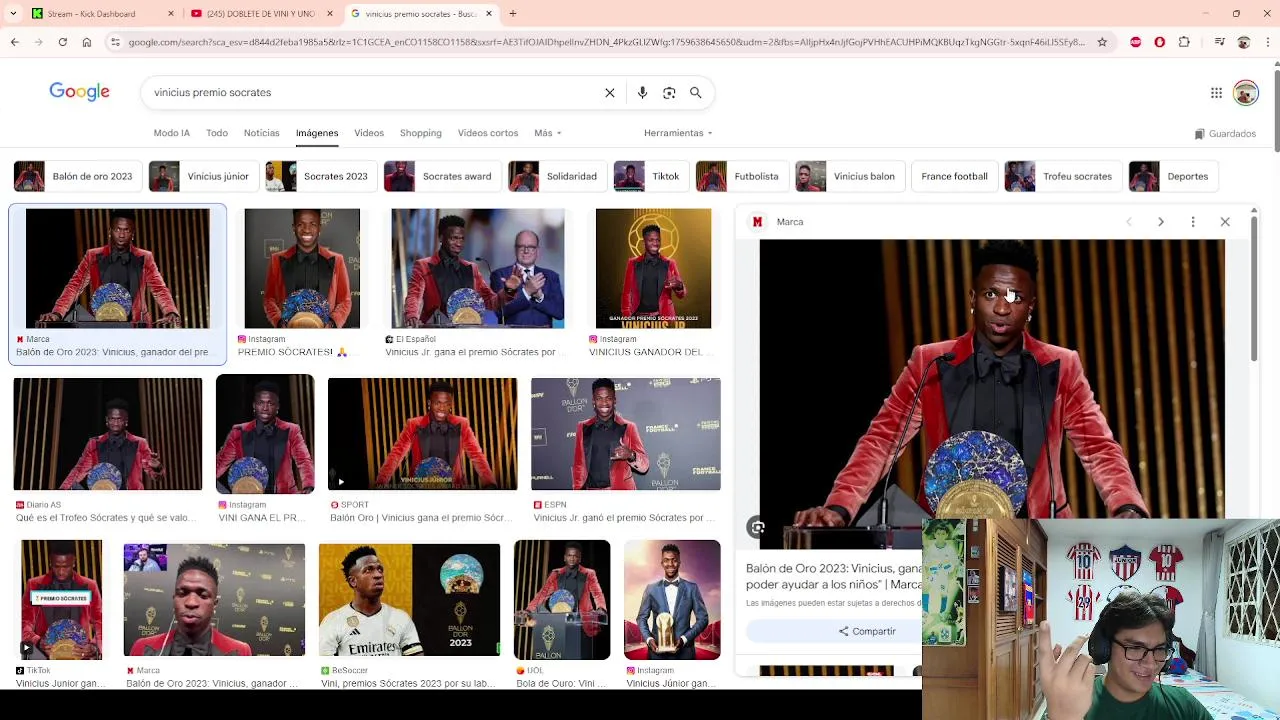Click the browser address bar
1280x720 pixels.
tap(606, 42)
